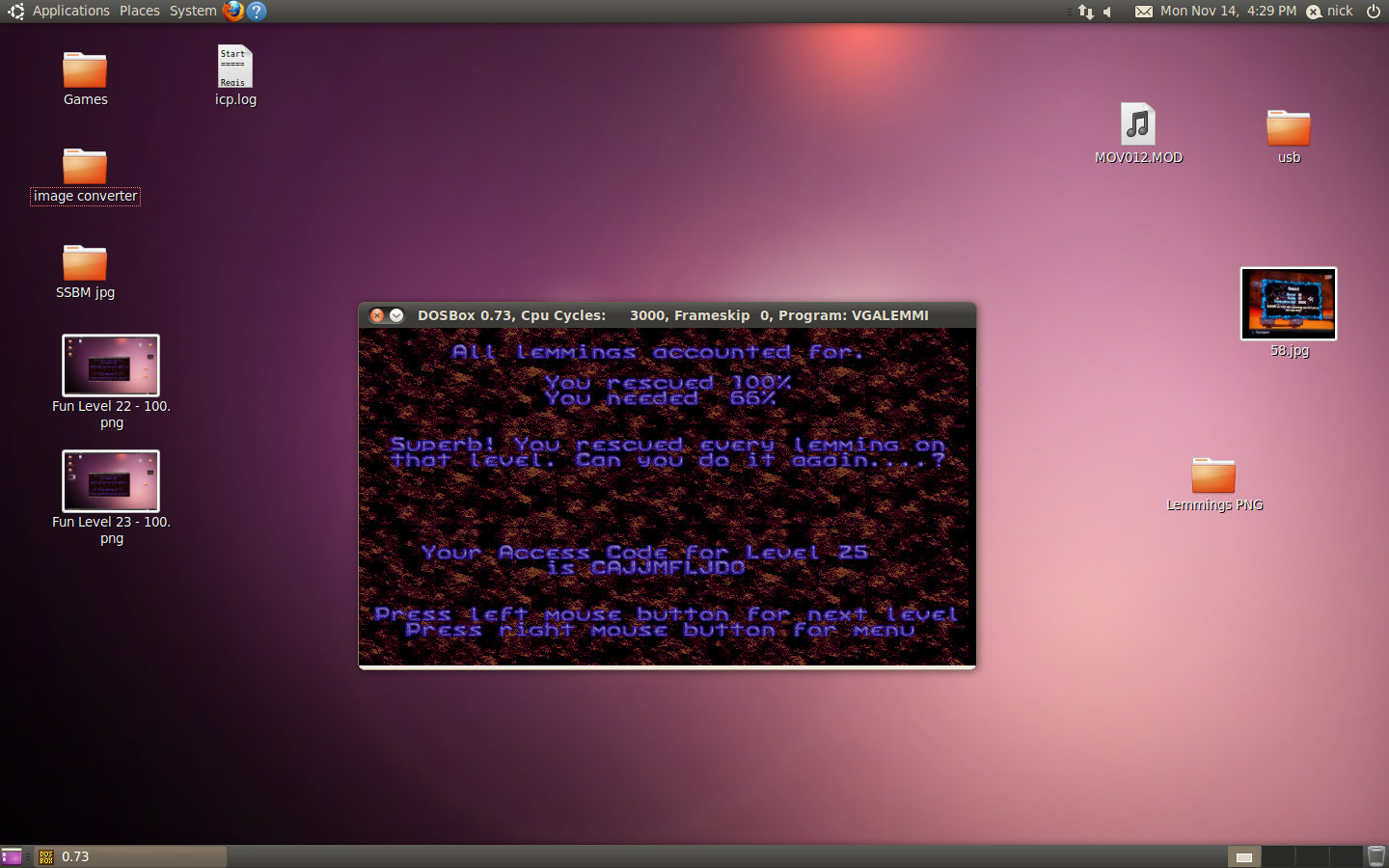The height and width of the screenshot is (868, 1389).
Task: Open the Lemmings PNG folder
Action: [x=1213, y=475]
